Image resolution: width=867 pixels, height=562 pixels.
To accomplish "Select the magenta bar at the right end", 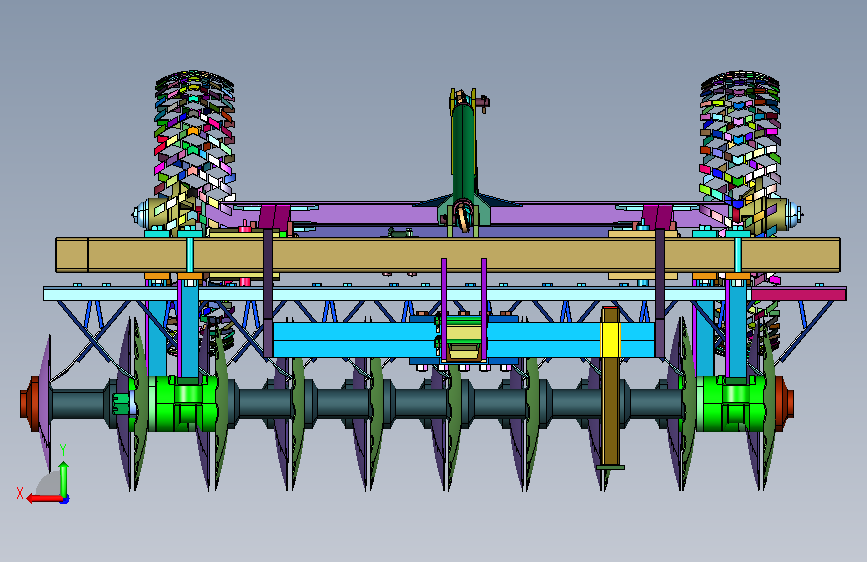I will (x=798, y=294).
